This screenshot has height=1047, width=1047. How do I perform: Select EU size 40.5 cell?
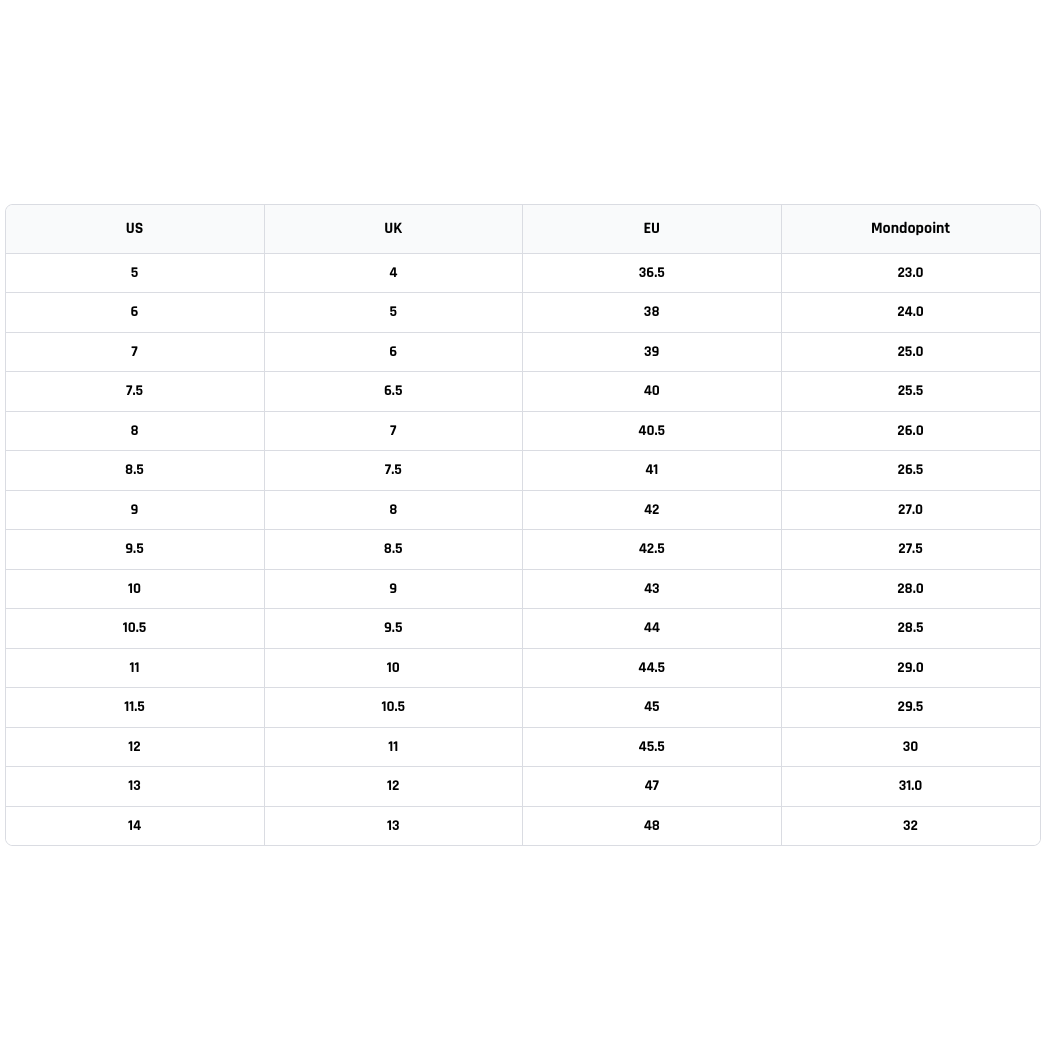pyautogui.click(x=651, y=430)
